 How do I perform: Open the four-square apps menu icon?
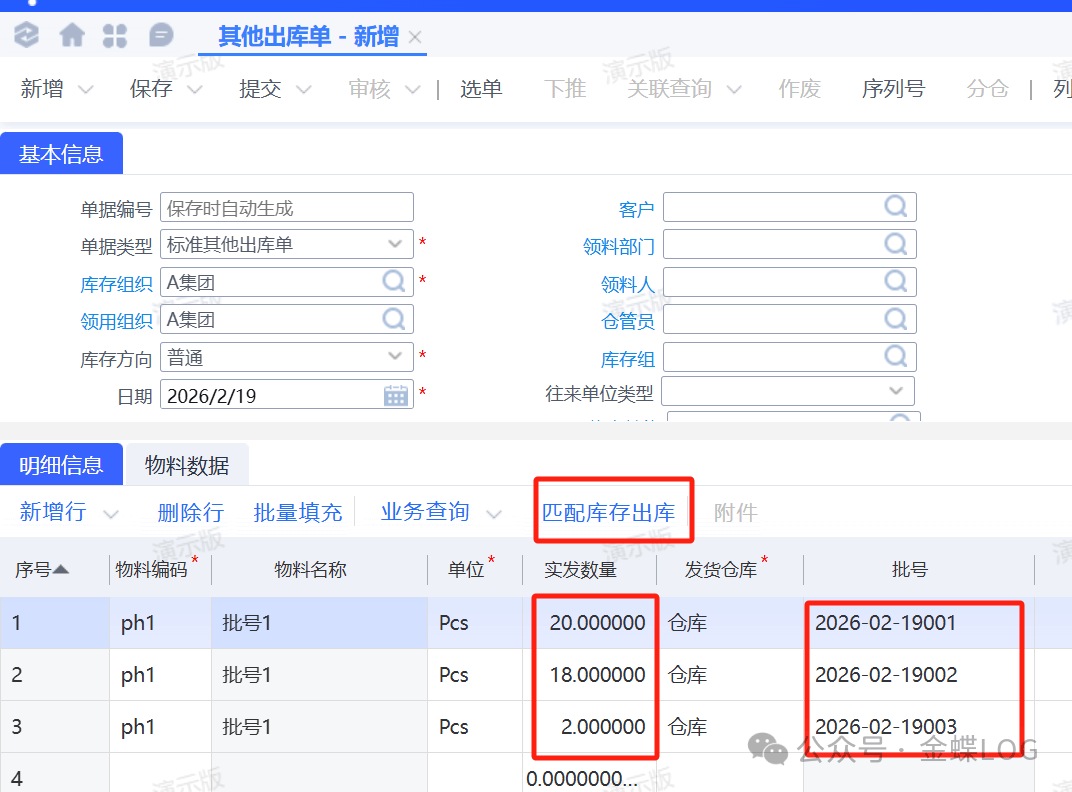pos(115,36)
